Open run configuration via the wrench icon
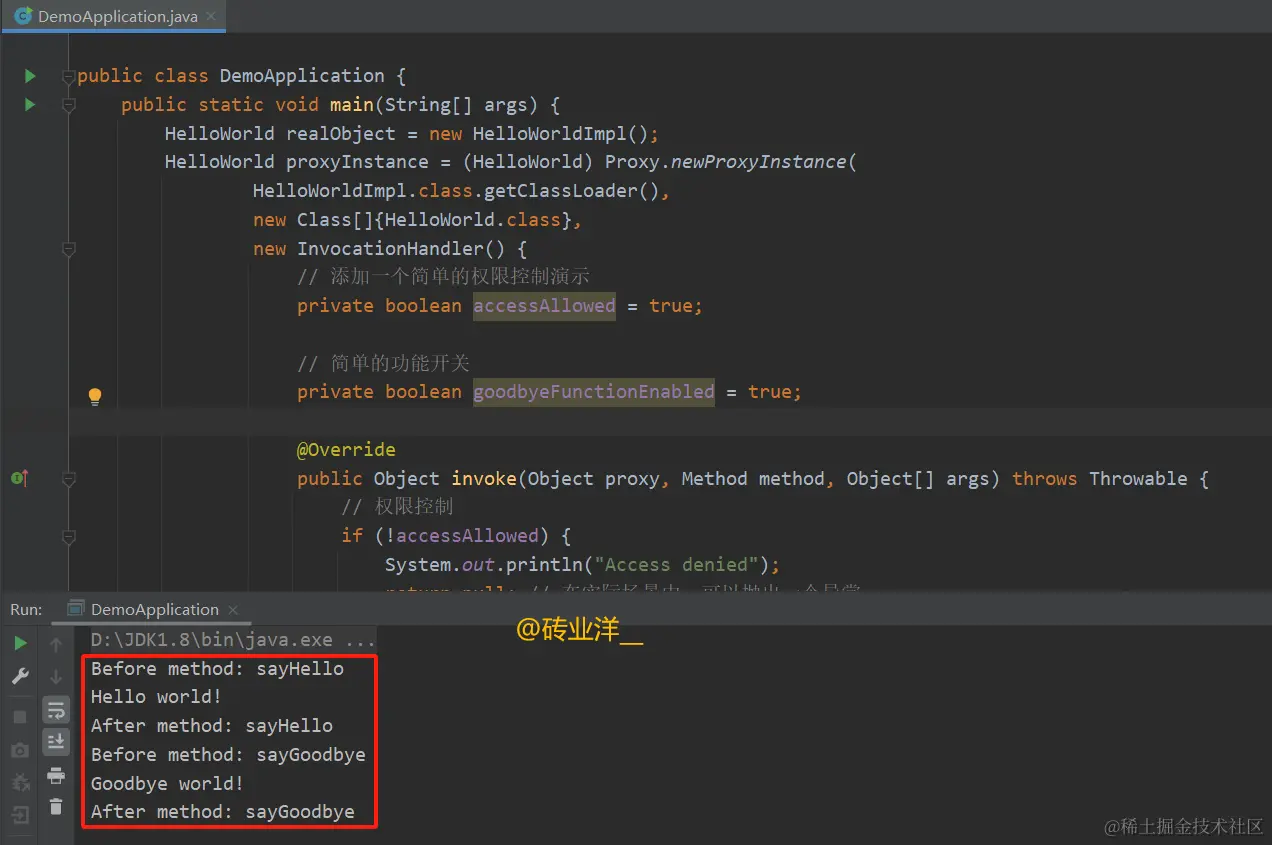Viewport: 1272px width, 845px height. tap(20, 677)
